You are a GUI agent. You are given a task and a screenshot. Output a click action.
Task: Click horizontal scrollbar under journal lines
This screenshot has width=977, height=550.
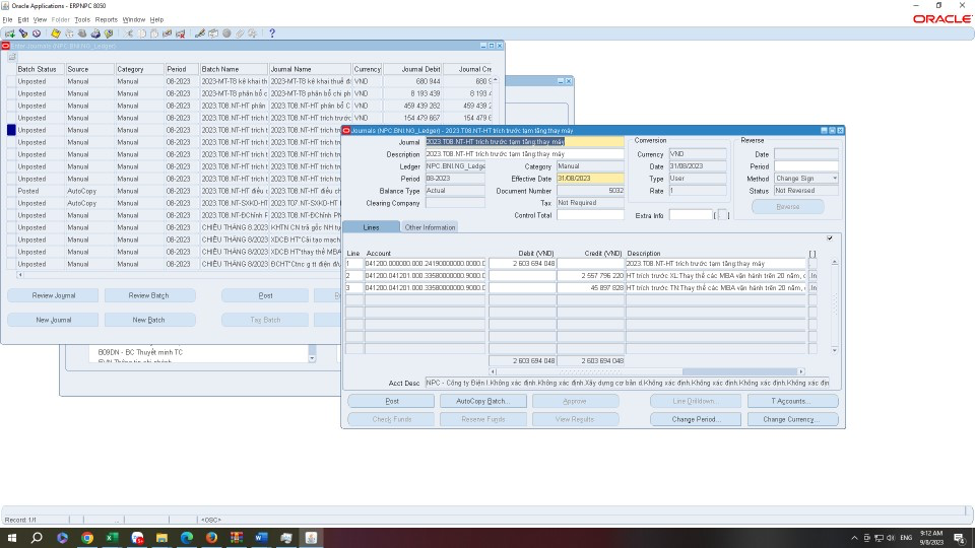point(647,372)
